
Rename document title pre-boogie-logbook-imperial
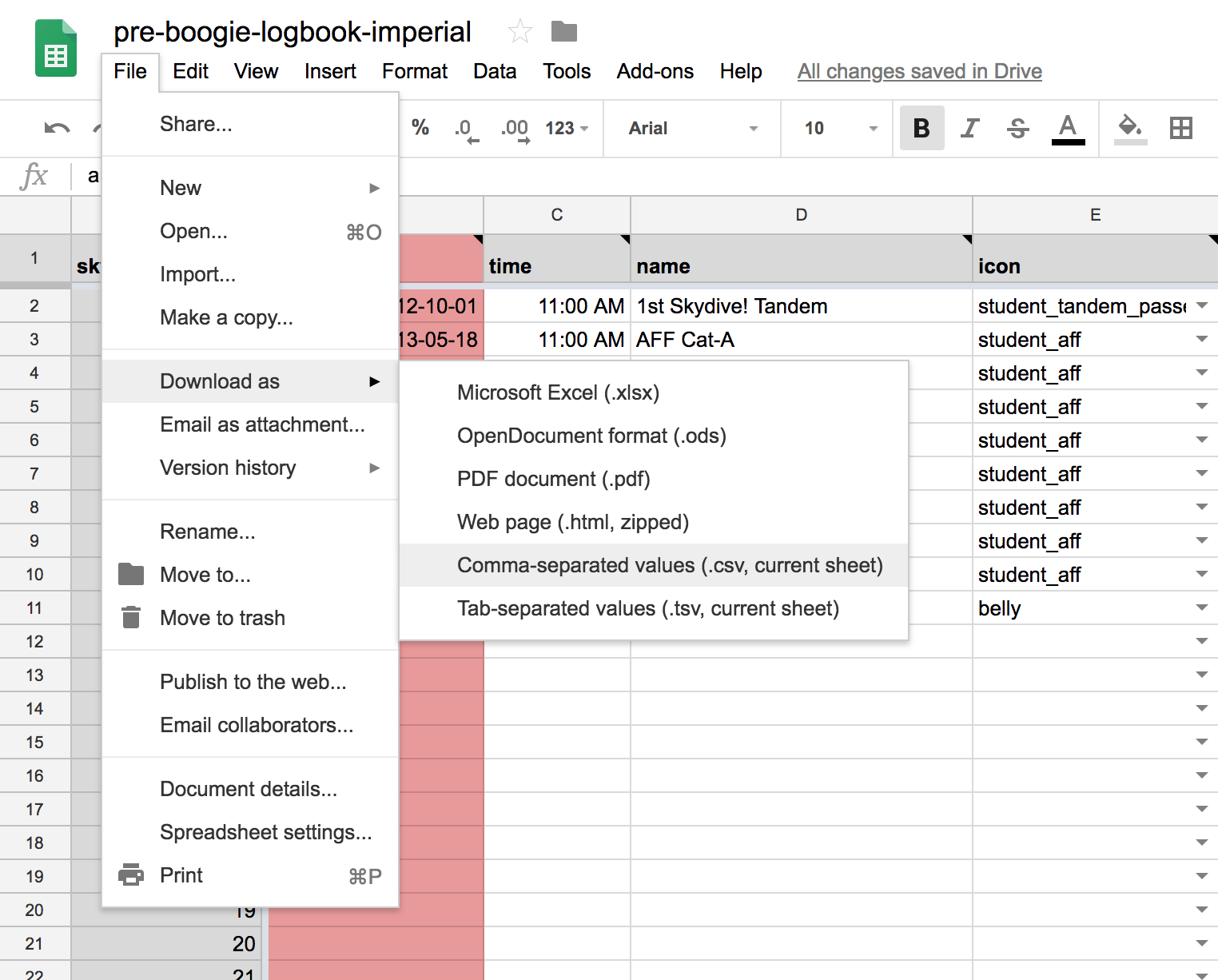click(x=293, y=32)
